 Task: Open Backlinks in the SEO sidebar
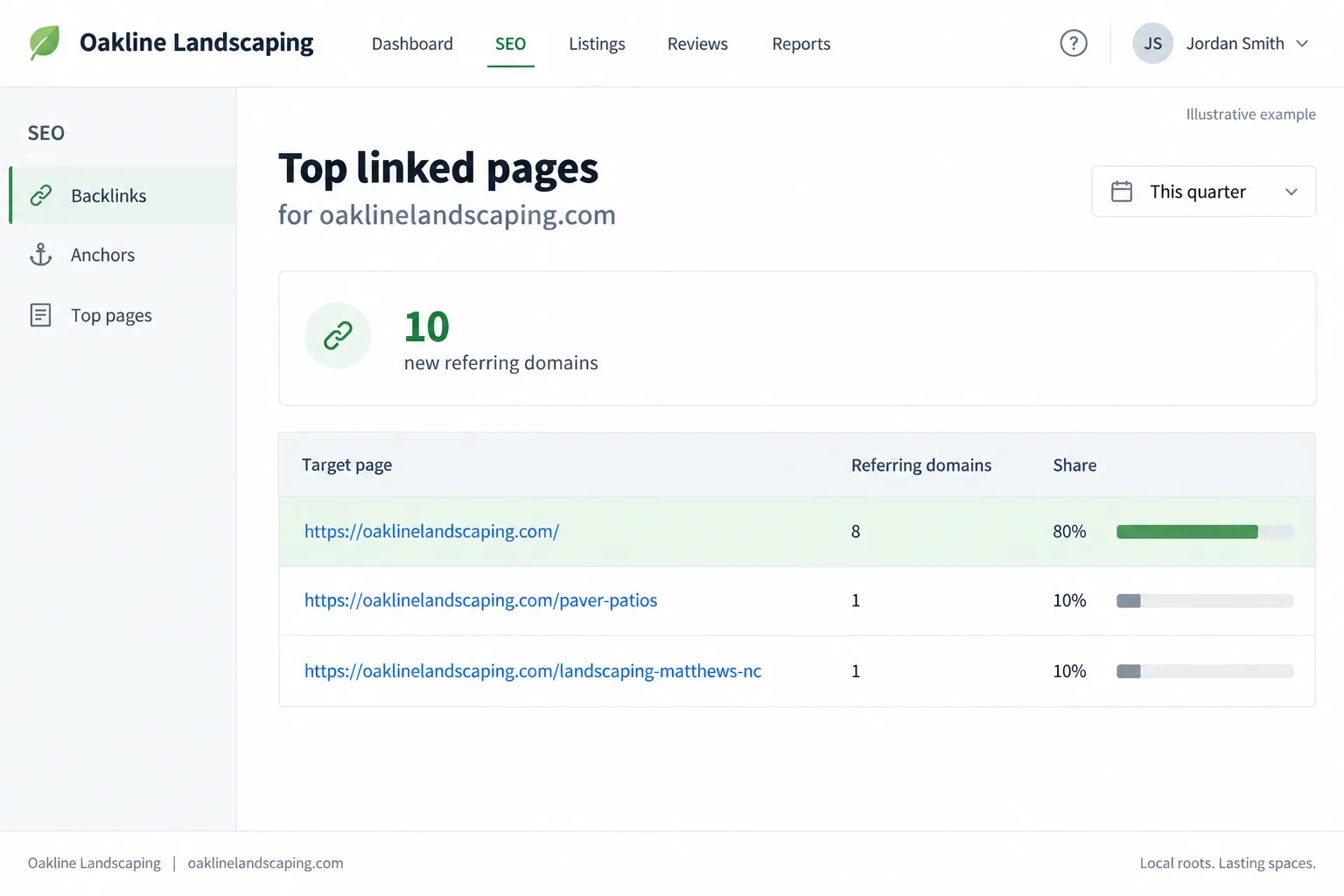pyautogui.click(x=122, y=195)
